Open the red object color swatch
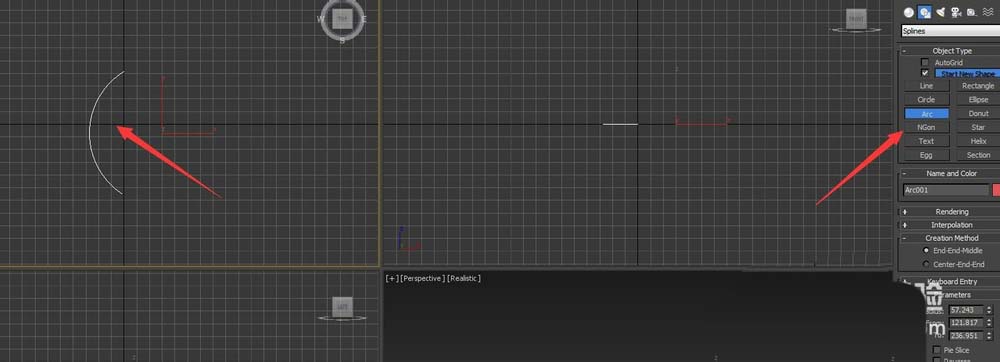Image resolution: width=1000 pixels, height=362 pixels. coord(996,190)
